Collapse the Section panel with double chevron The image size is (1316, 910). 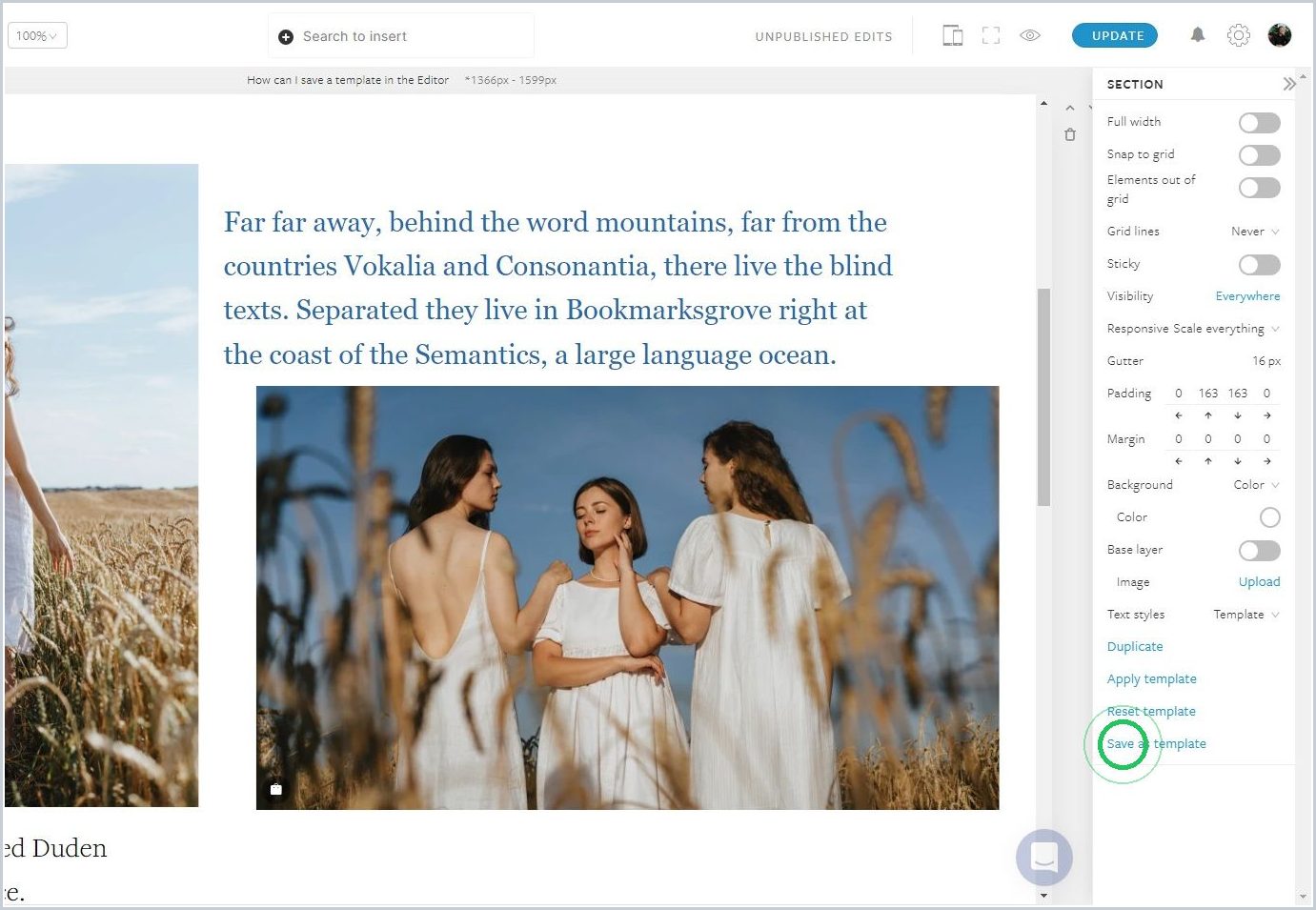coord(1288,84)
